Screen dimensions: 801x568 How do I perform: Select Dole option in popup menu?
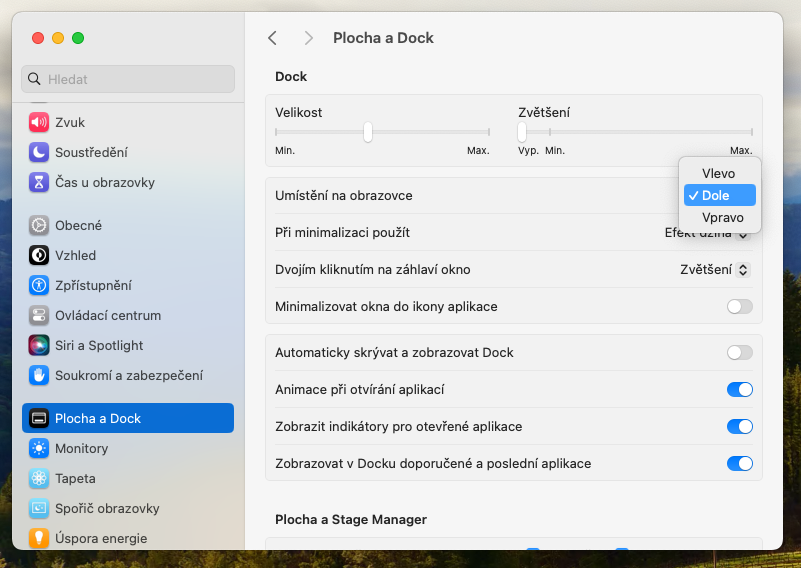pyautogui.click(x=718, y=195)
